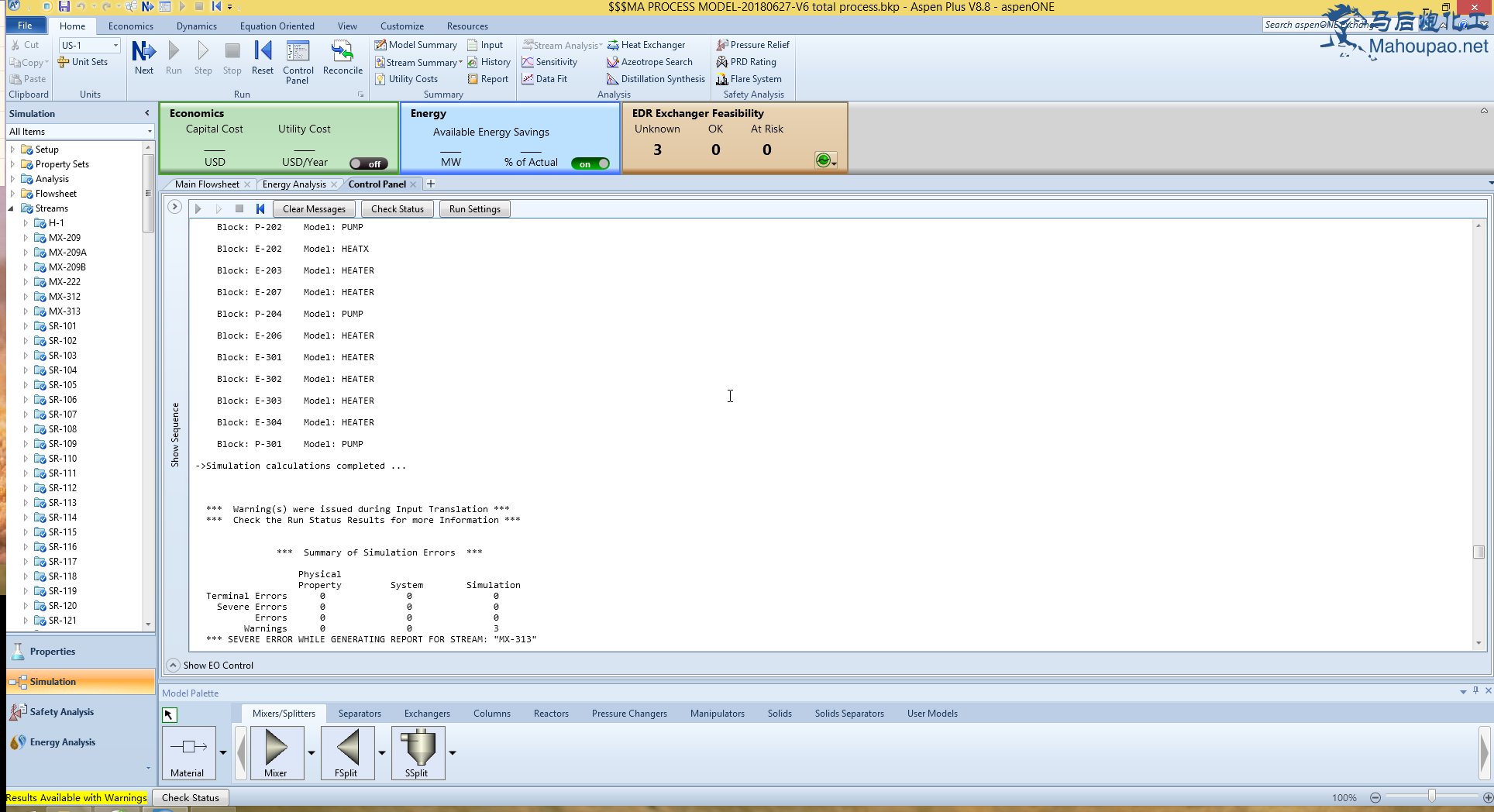Viewport: 1494px width, 812px height.
Task: Open Stream Summary dropdown arrow
Action: [461, 62]
